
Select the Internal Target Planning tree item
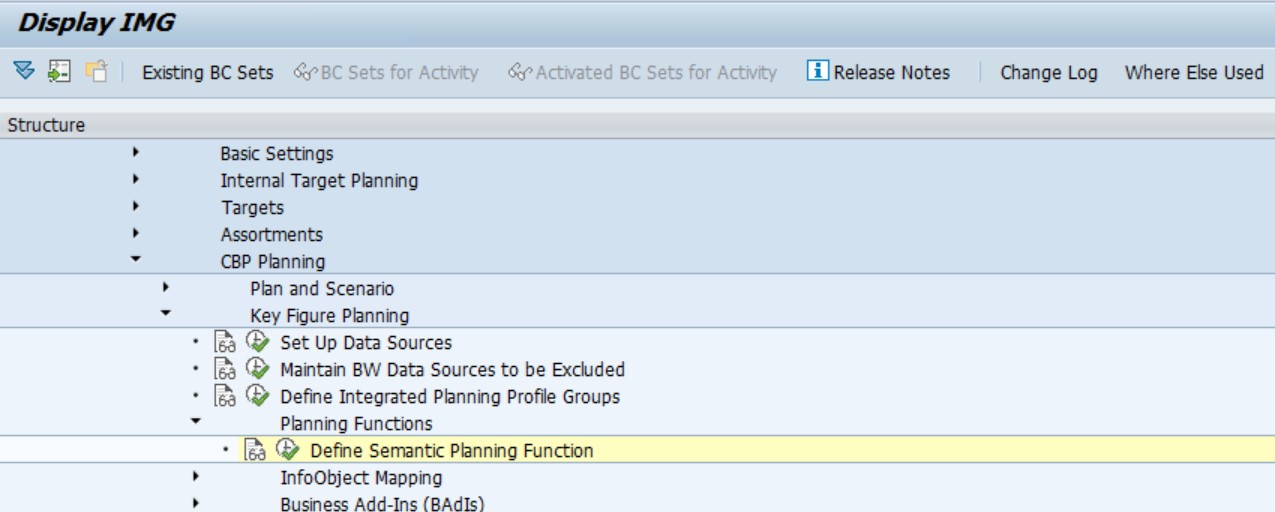click(319, 181)
